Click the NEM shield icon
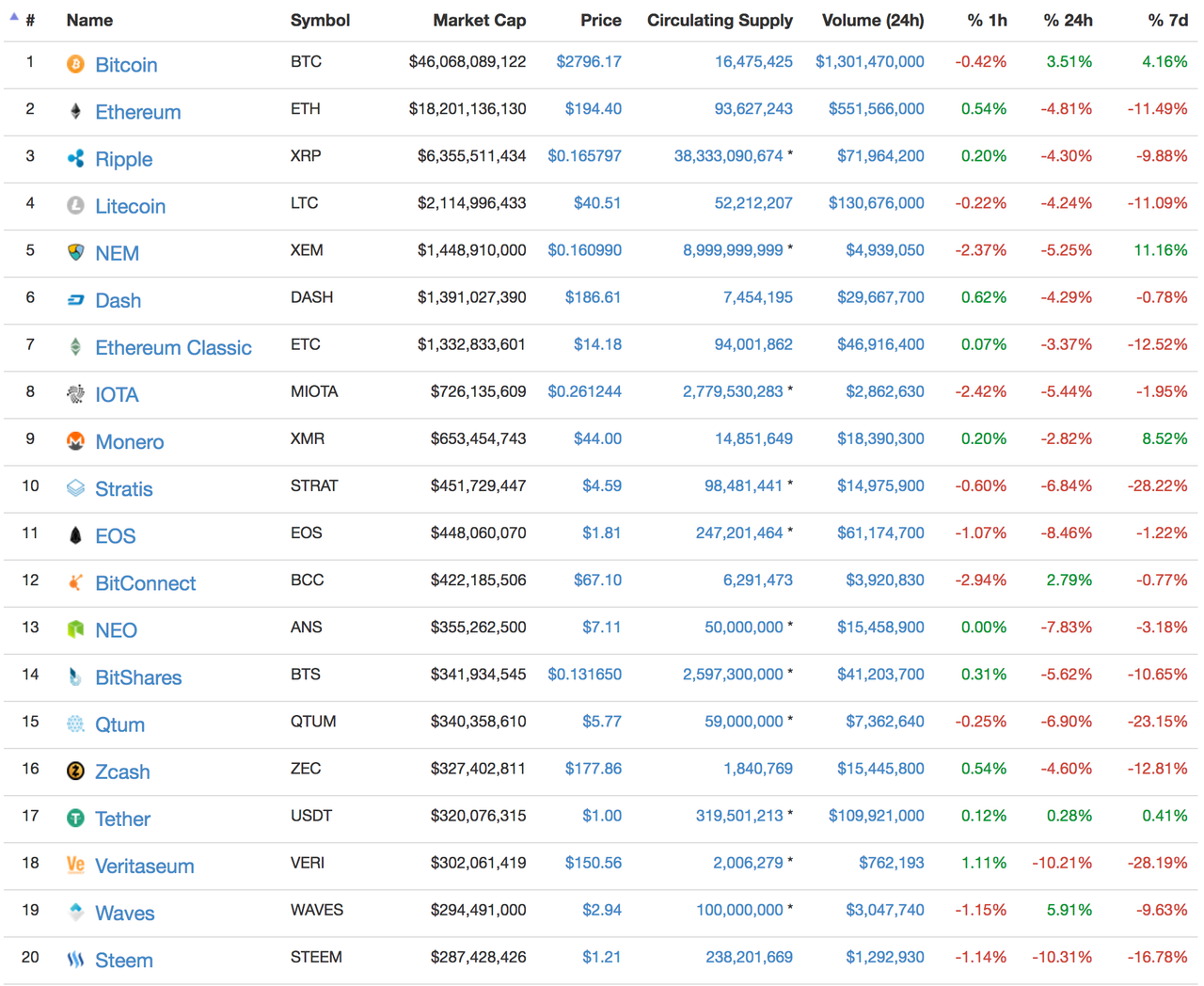 click(75, 252)
